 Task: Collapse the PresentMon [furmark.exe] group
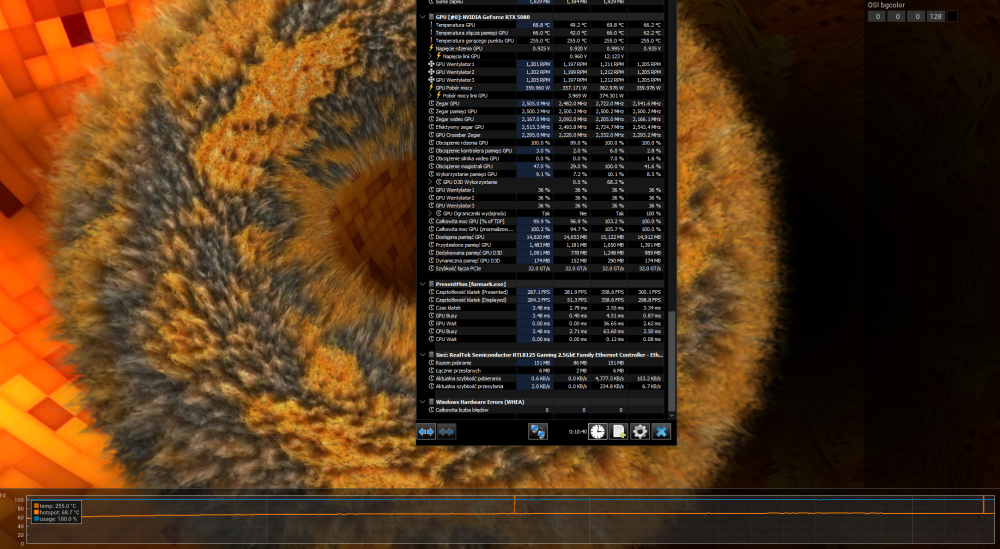[422, 284]
